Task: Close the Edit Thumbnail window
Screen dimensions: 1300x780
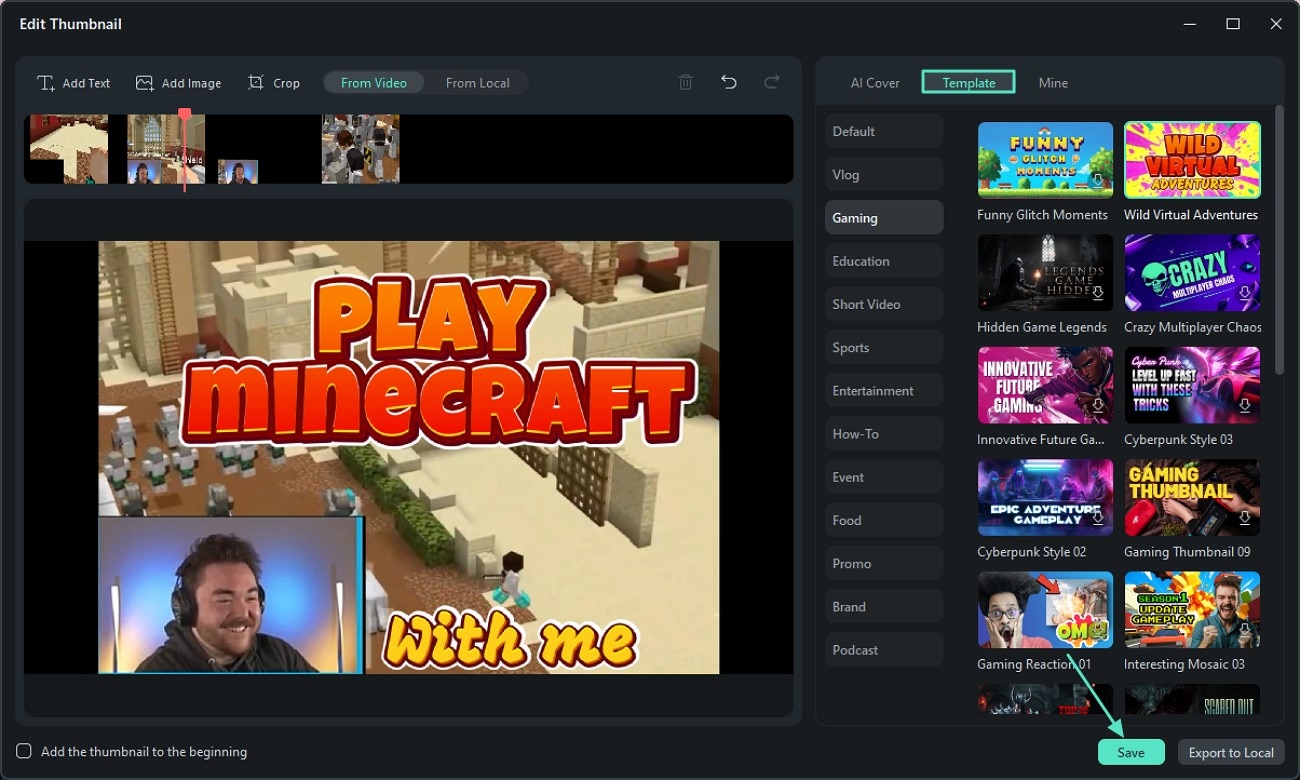Action: tap(1276, 24)
